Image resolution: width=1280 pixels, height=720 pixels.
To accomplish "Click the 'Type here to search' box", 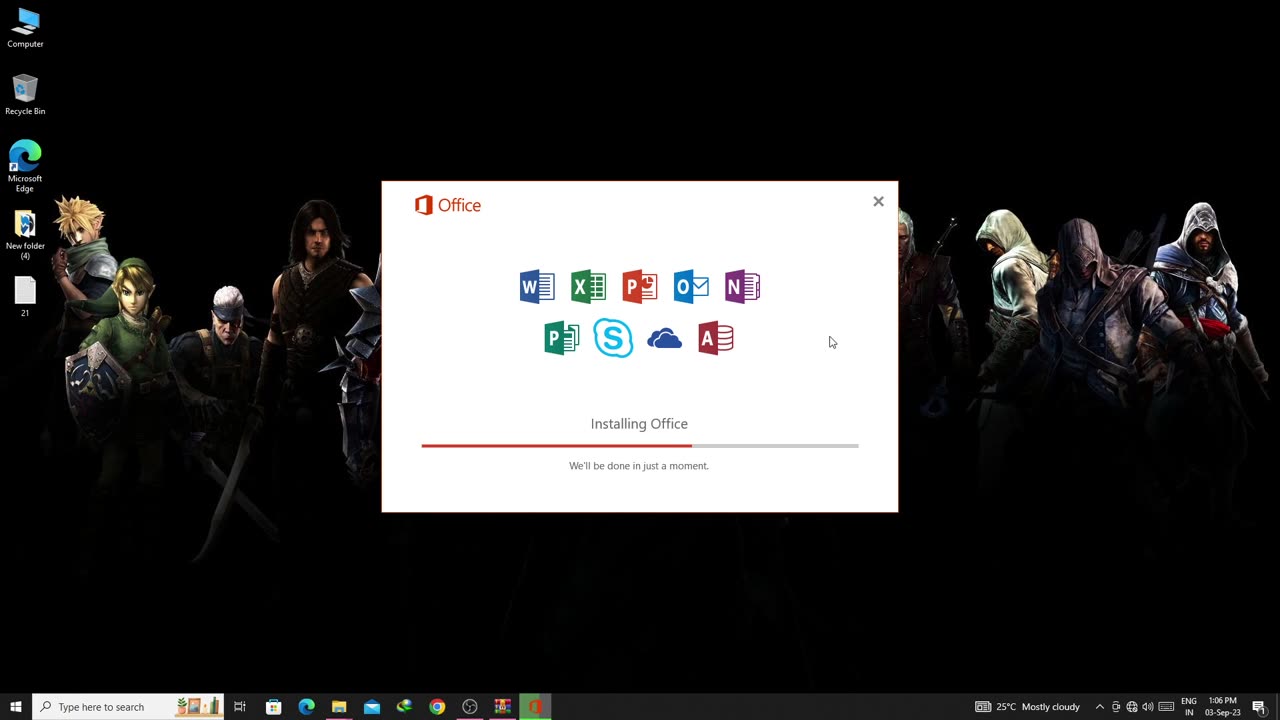I will point(128,707).
